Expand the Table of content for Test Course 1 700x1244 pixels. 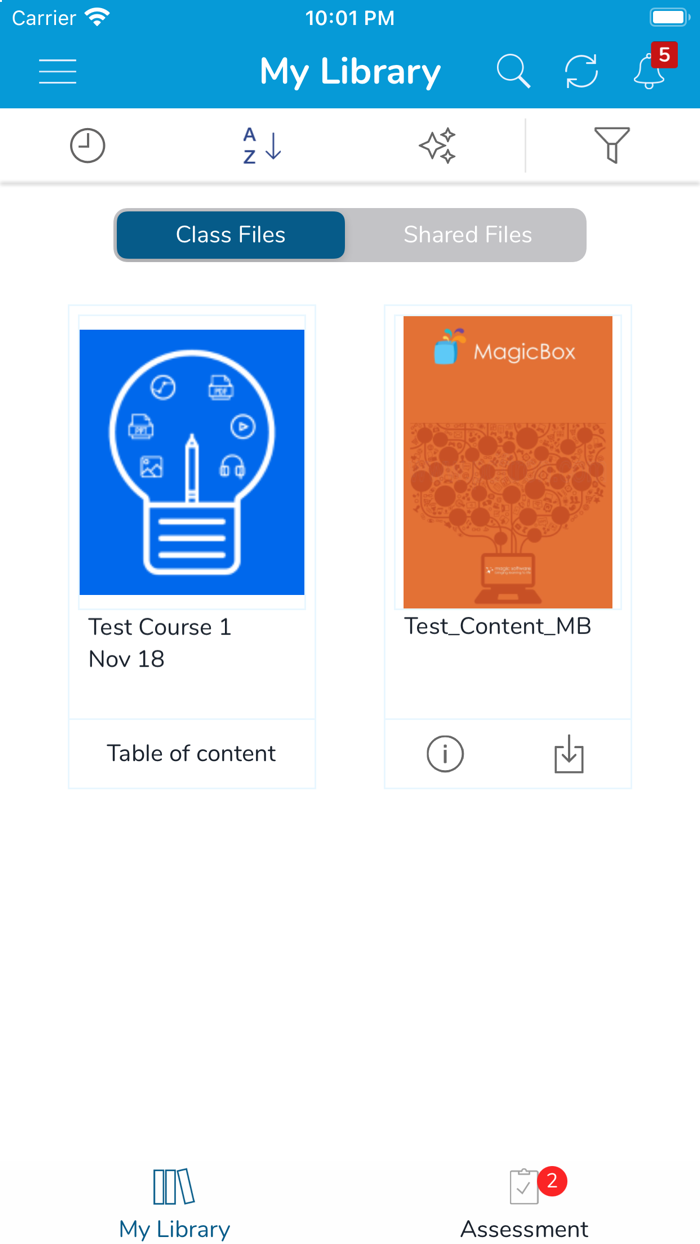click(191, 753)
